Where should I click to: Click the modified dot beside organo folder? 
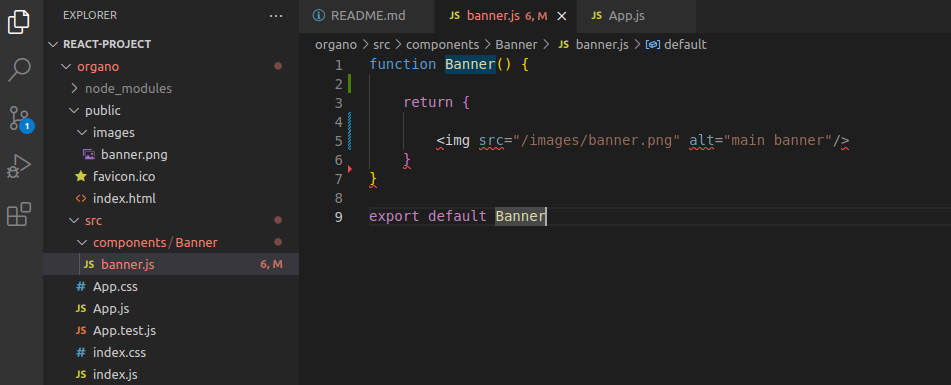tap(278, 67)
